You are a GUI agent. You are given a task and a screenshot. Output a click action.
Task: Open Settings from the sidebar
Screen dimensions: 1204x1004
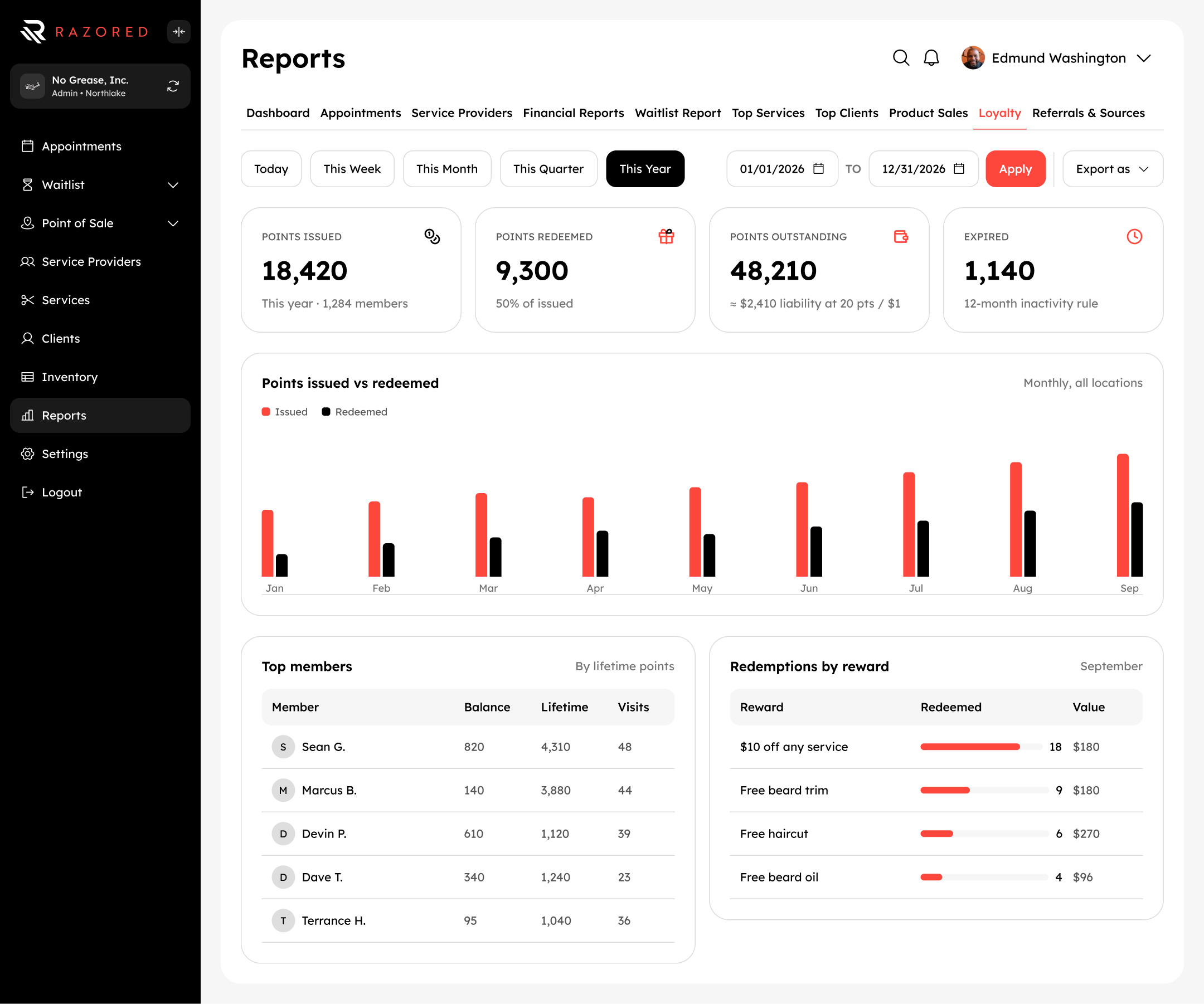(100, 454)
